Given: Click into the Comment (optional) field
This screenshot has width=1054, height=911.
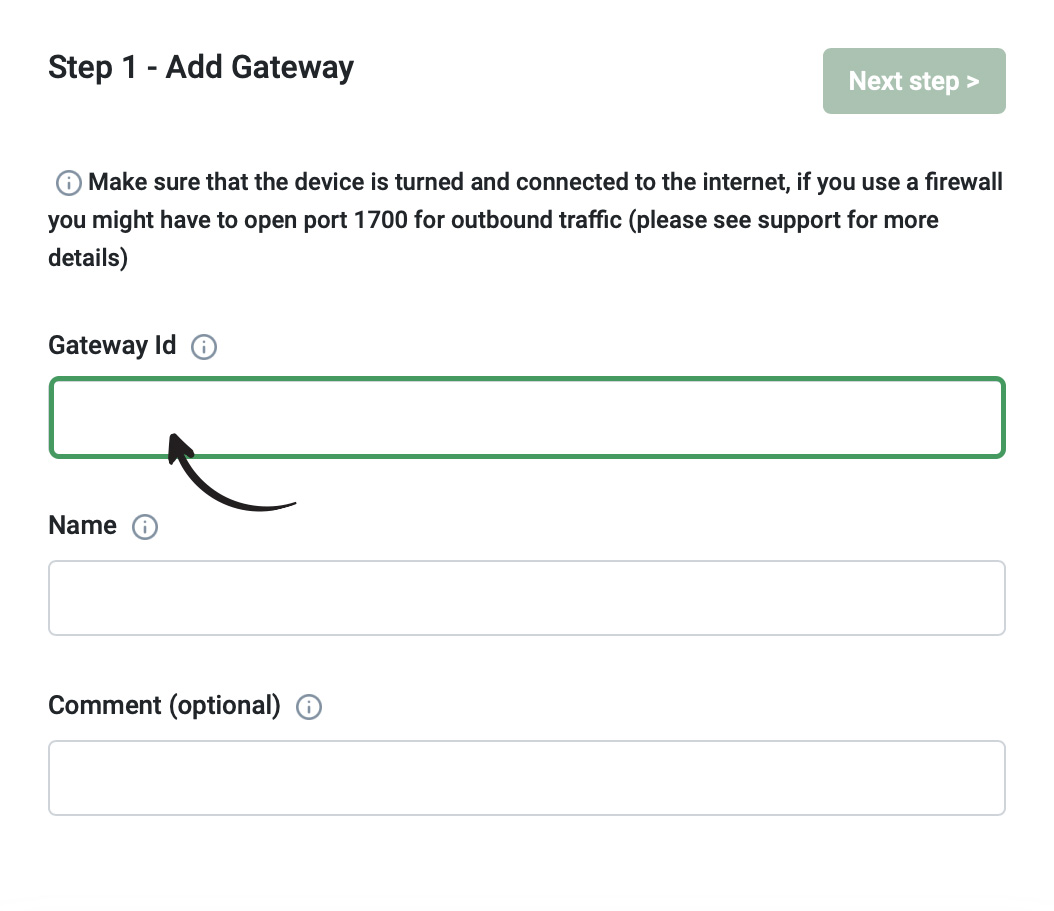Looking at the screenshot, I should 527,778.
